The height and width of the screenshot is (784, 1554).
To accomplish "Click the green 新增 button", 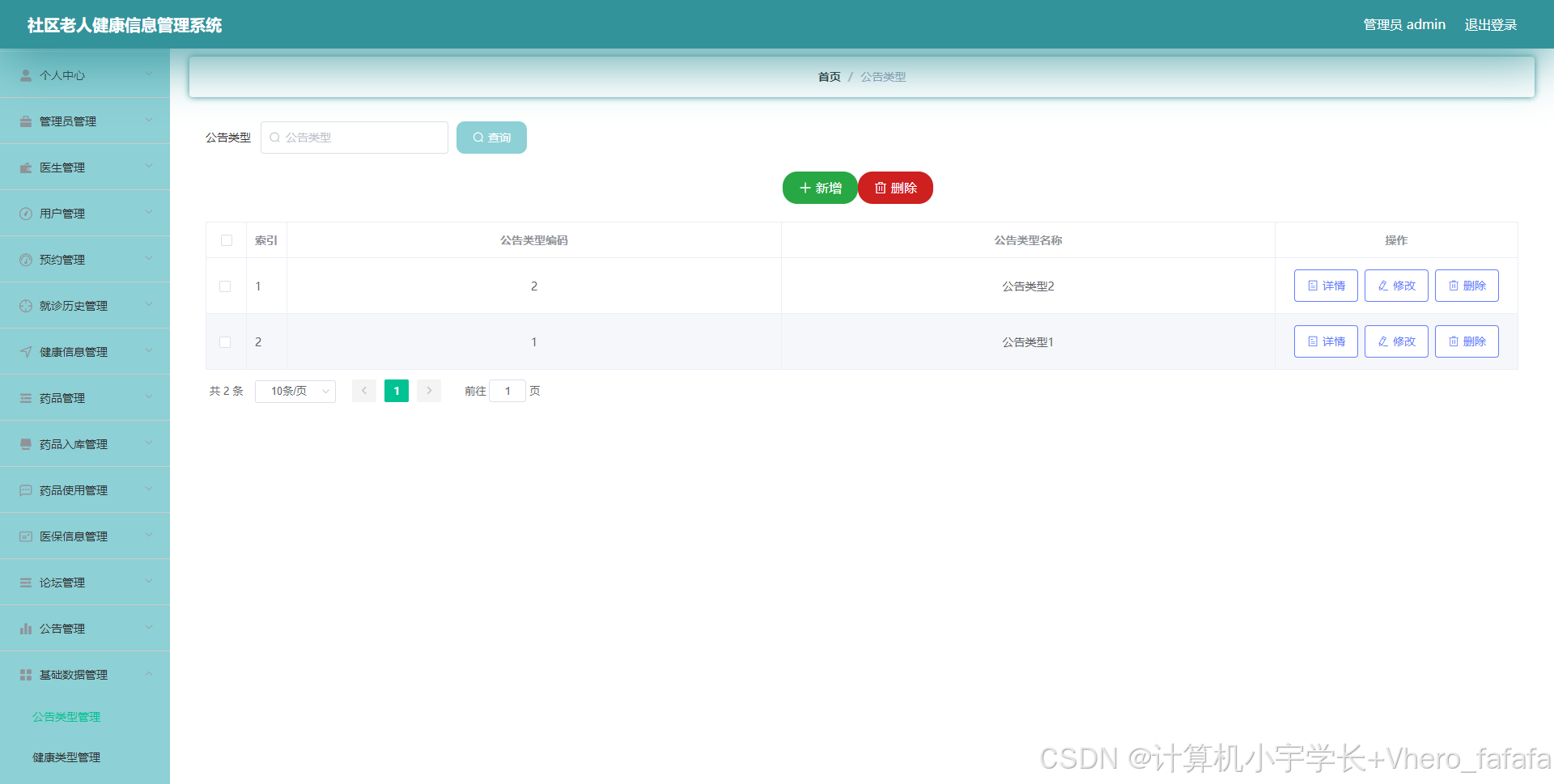I will pyautogui.click(x=819, y=188).
